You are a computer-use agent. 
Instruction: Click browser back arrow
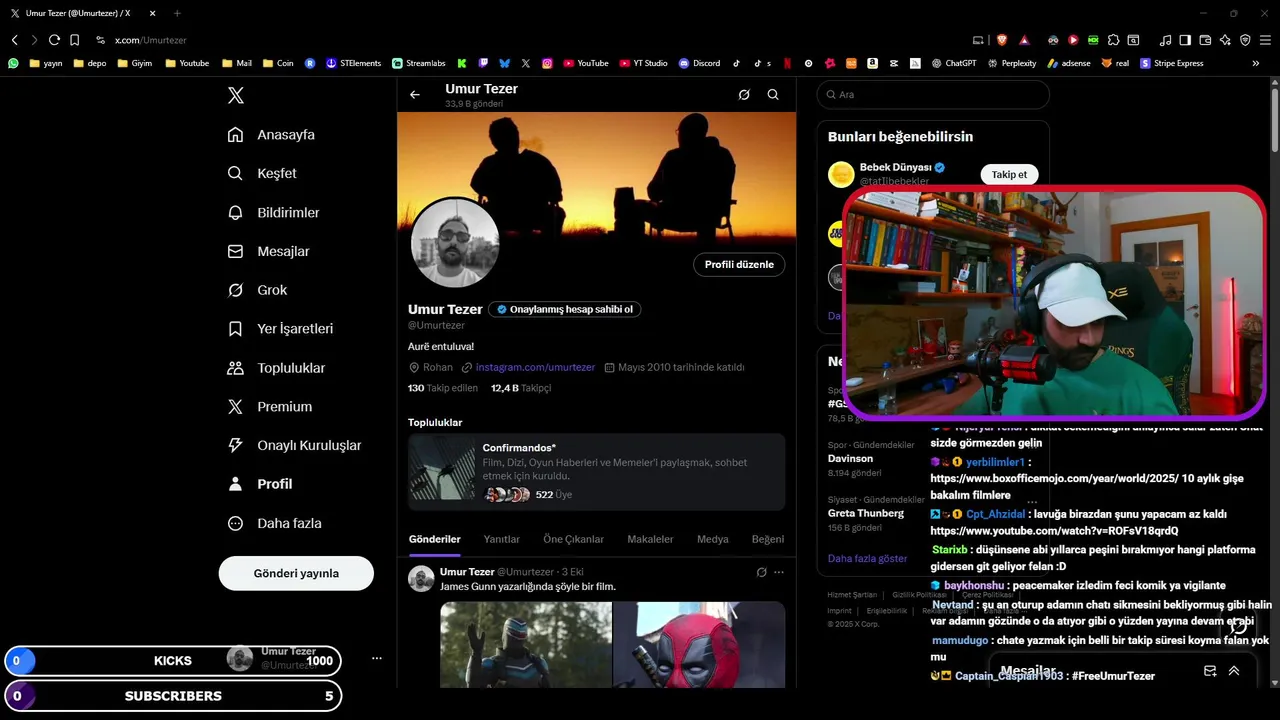point(15,40)
